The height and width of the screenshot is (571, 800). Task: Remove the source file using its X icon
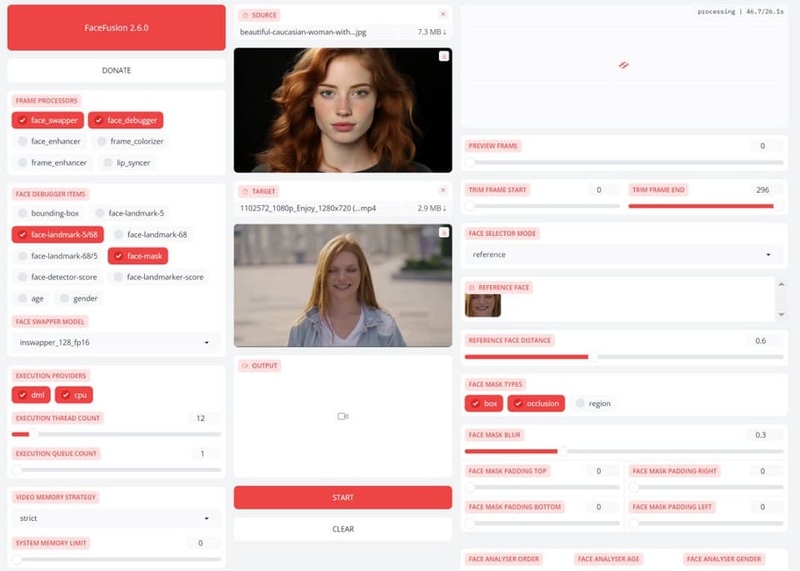[443, 15]
